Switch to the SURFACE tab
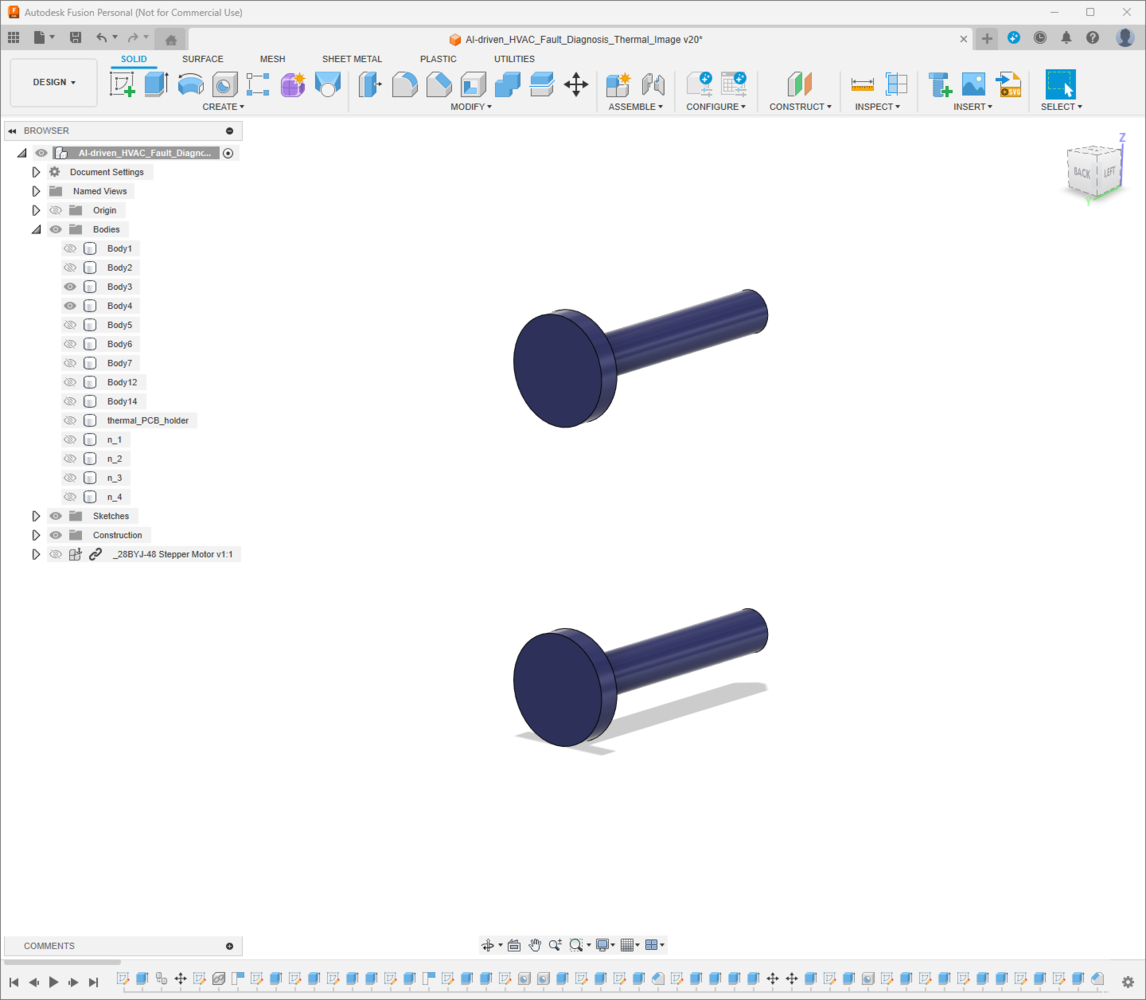Image resolution: width=1146 pixels, height=1000 pixels. coord(202,59)
